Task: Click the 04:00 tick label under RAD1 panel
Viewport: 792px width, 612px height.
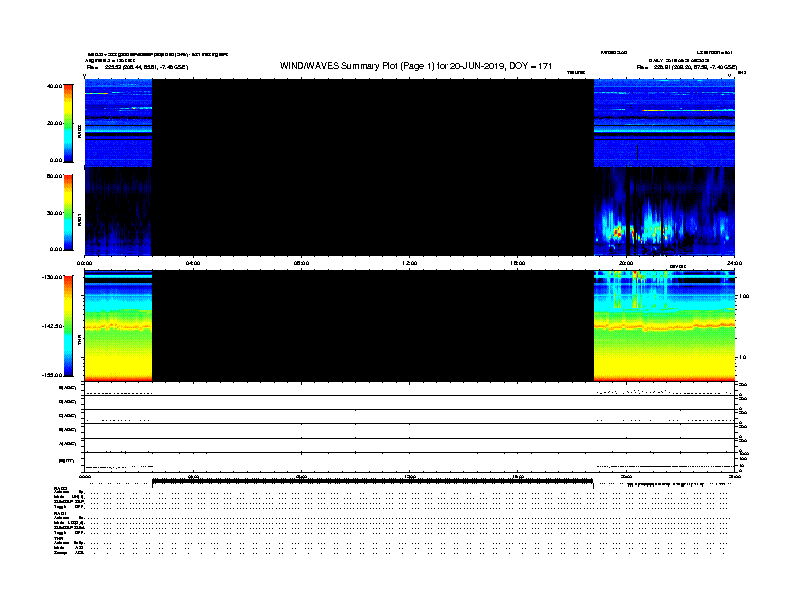Action: [193, 263]
